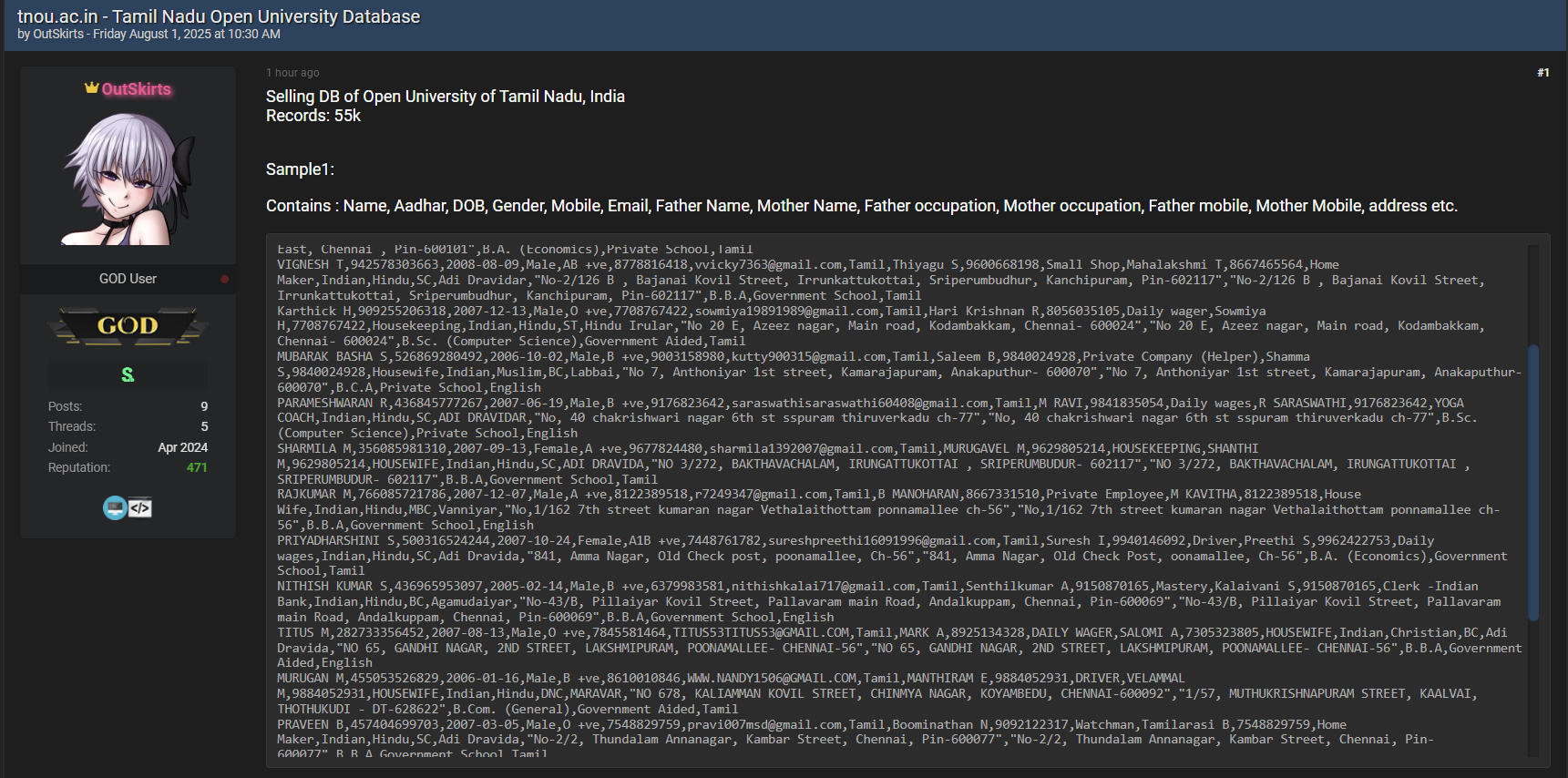Click the code box vertical scrollbar thumb

1532,483
